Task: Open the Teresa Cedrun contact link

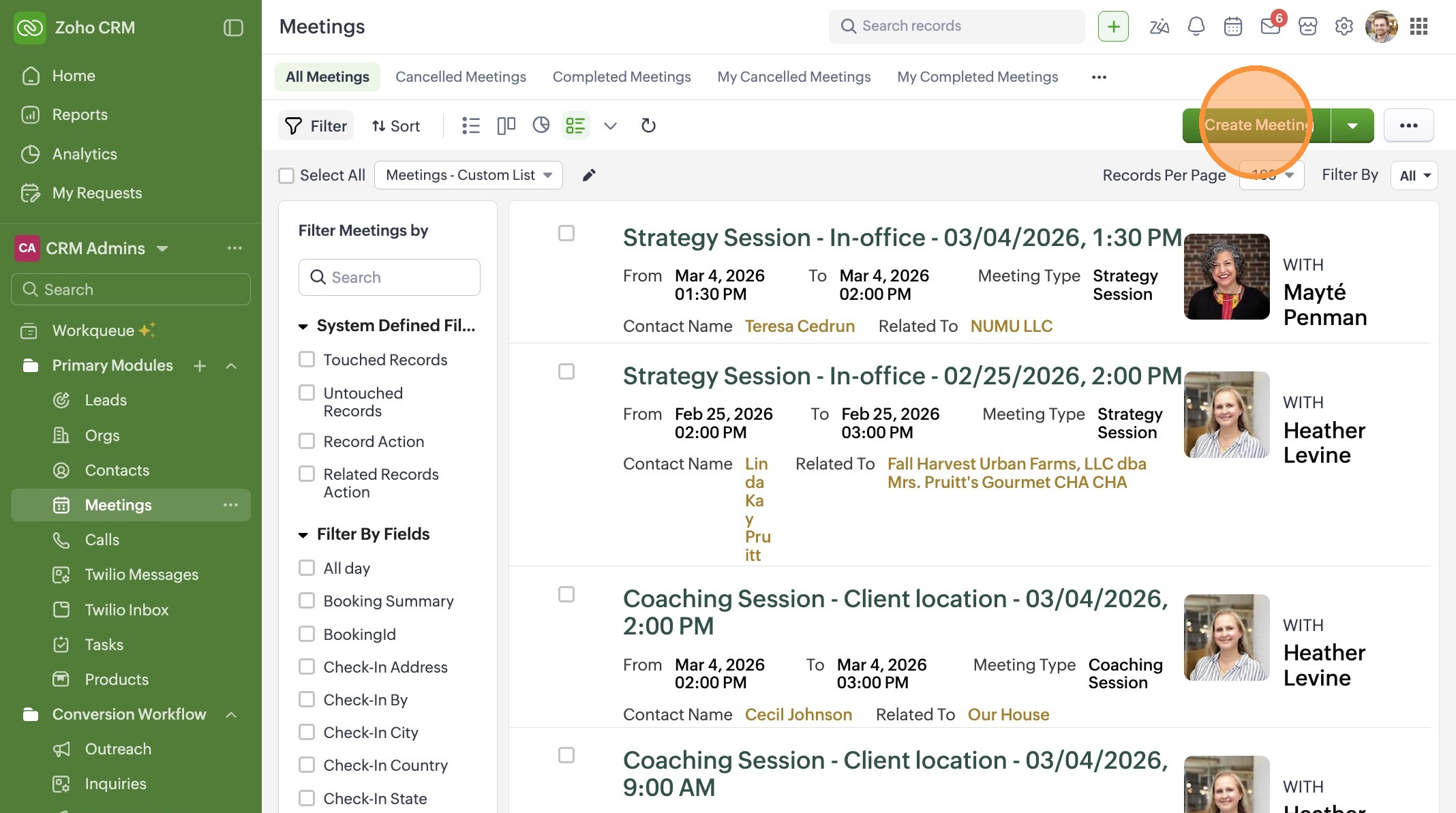Action: pyautogui.click(x=800, y=326)
